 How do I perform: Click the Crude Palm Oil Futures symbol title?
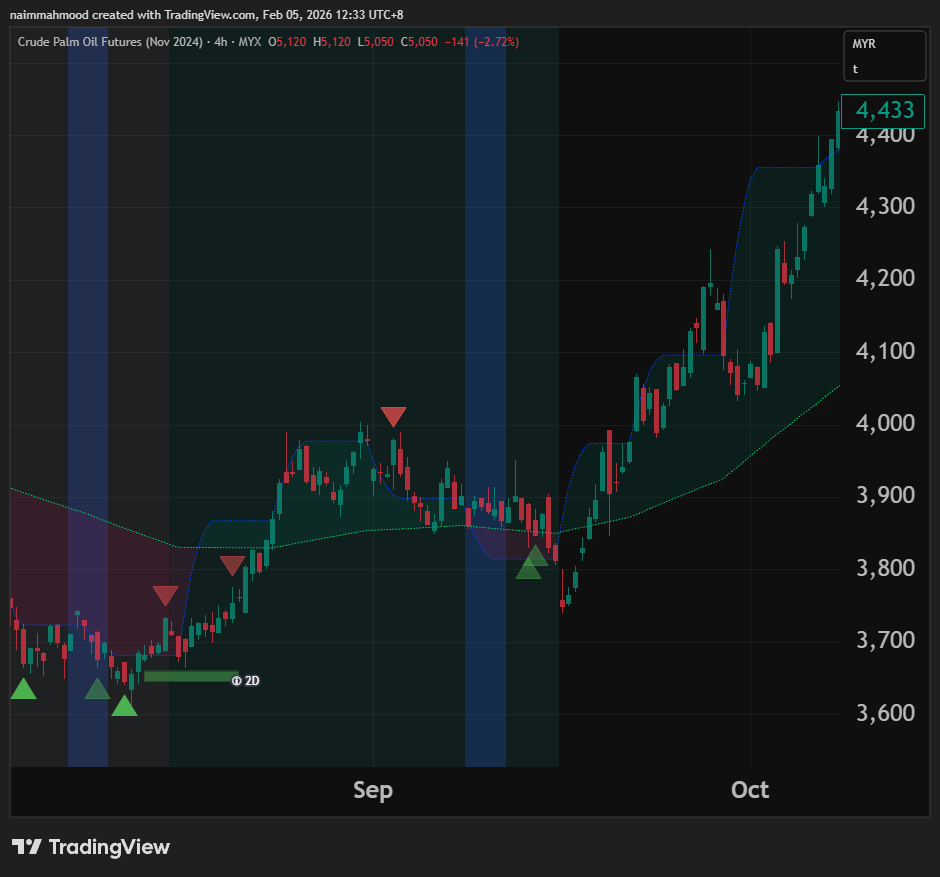[x=109, y=41]
